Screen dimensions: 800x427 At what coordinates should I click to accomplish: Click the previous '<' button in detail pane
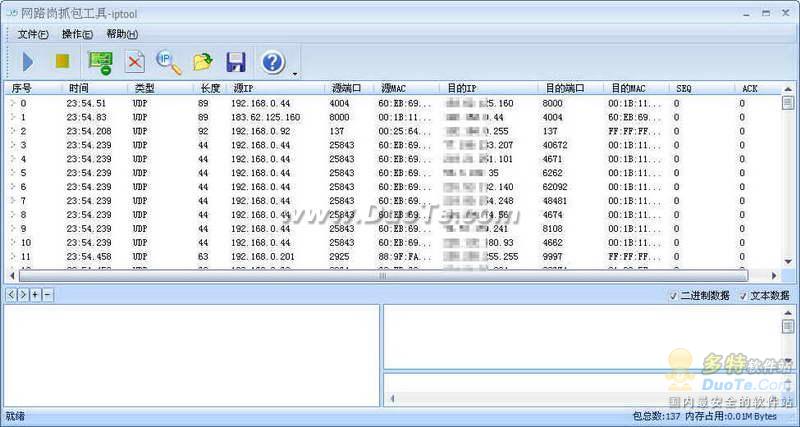(x=11, y=295)
